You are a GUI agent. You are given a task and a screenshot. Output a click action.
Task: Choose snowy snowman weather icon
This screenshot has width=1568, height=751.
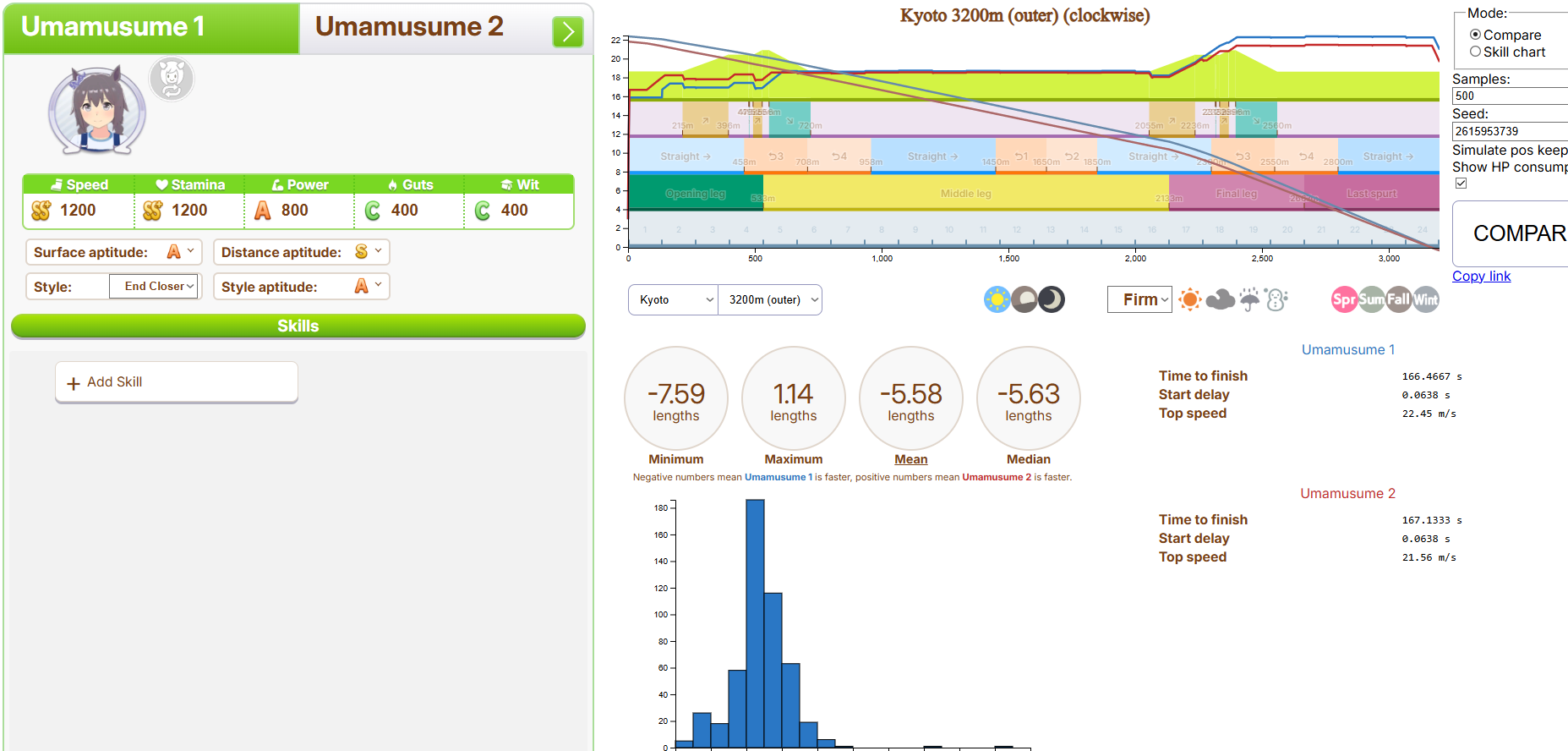[x=1277, y=299]
